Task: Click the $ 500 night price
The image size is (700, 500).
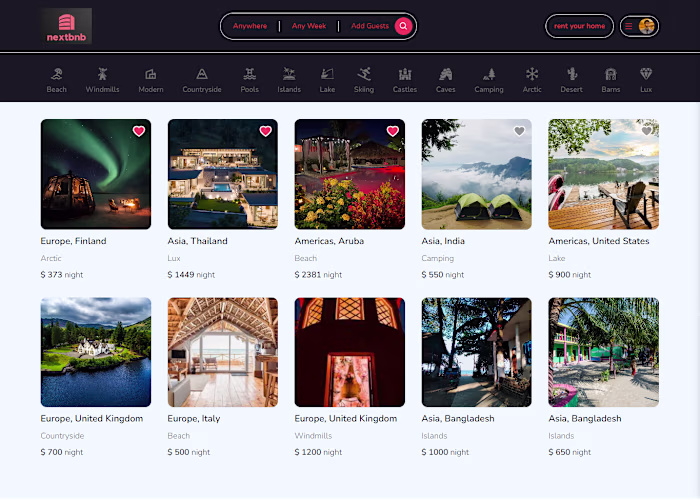Action: 189,452
